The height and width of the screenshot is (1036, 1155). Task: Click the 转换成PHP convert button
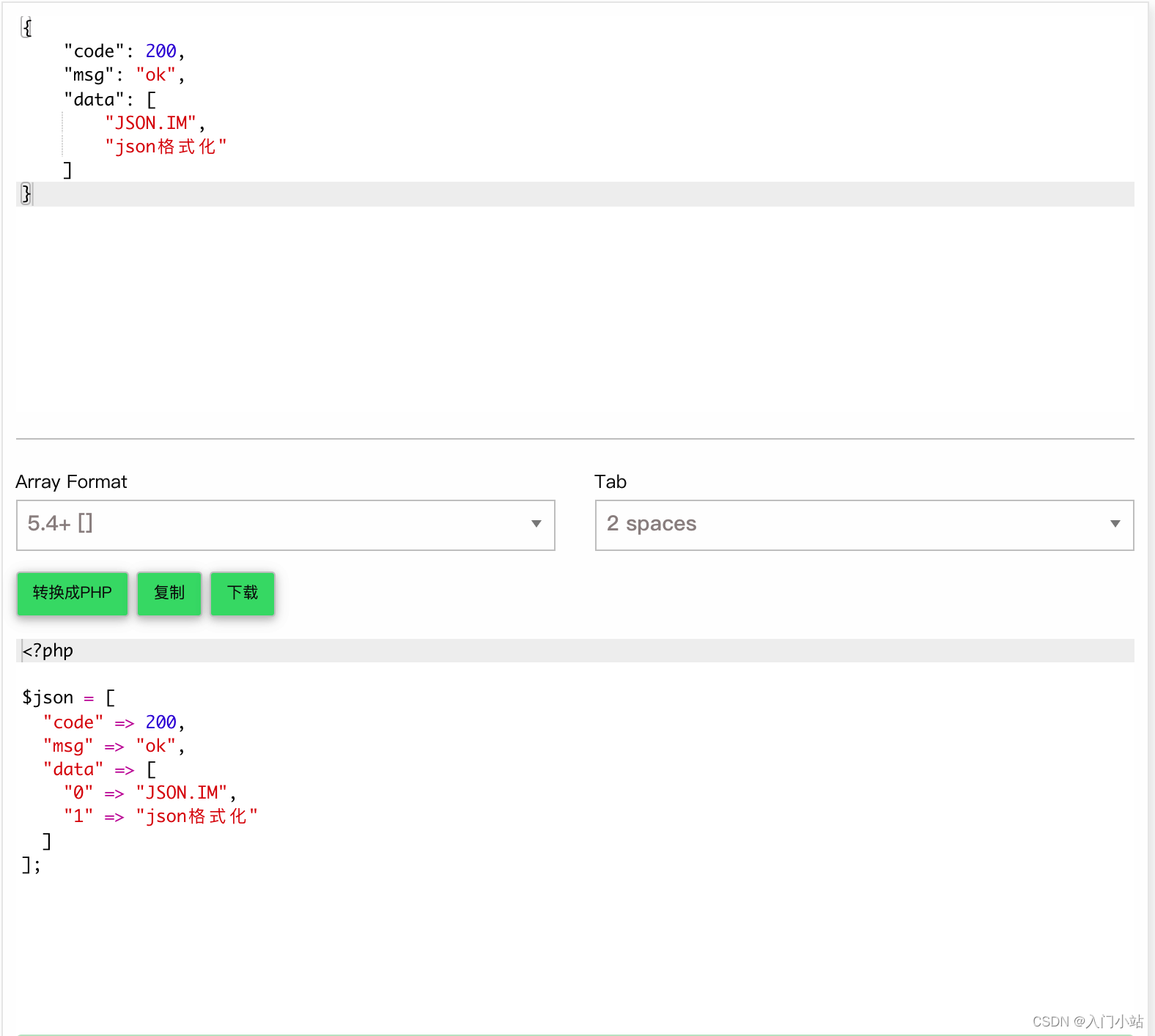(x=73, y=593)
